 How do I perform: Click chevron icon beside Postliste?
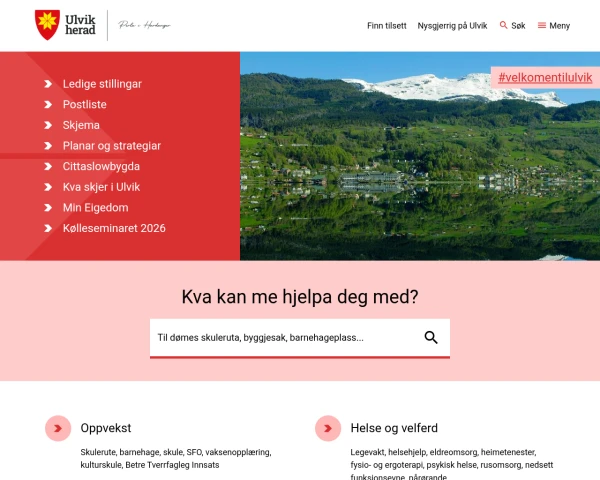48,104
